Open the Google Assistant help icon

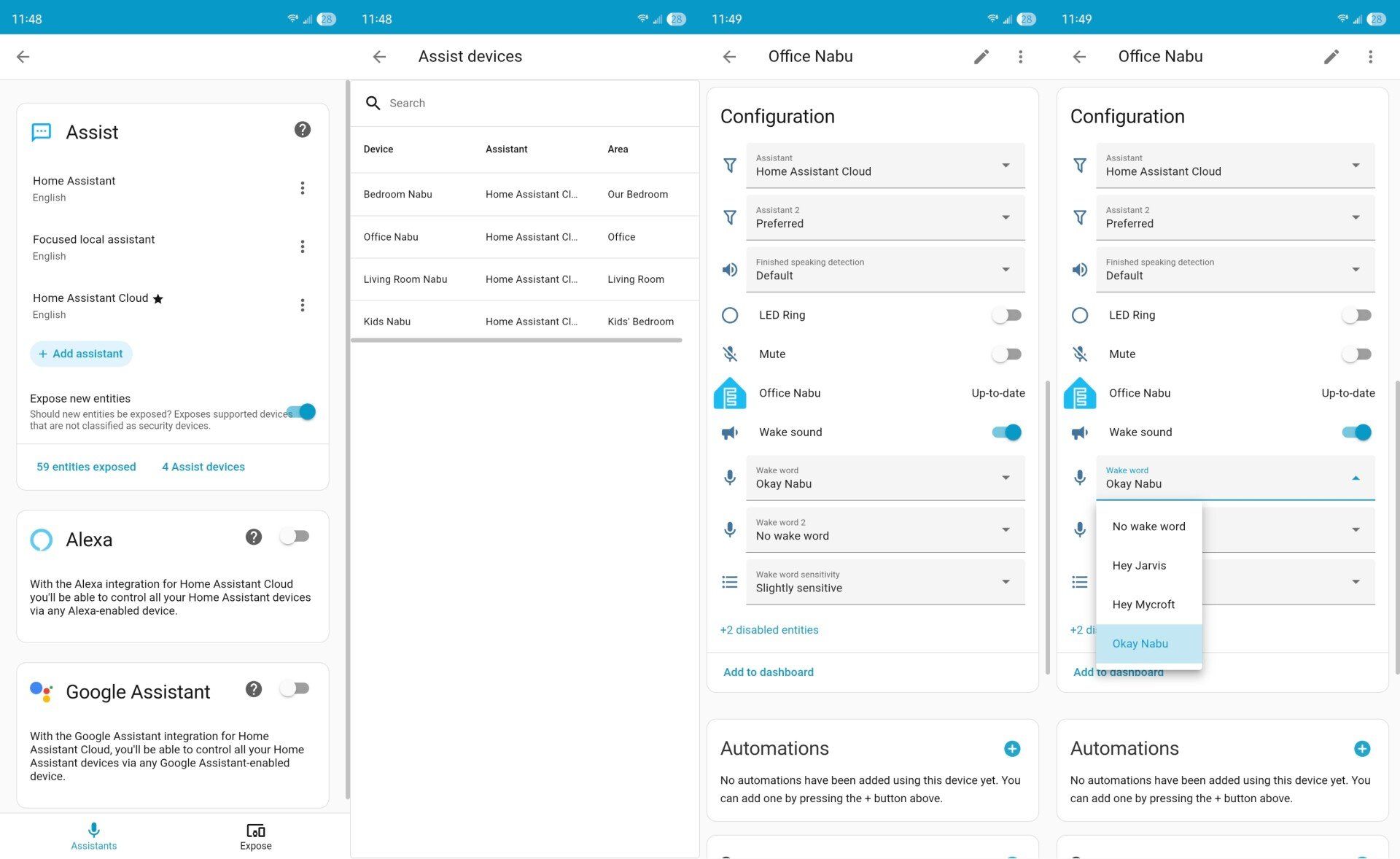point(253,688)
